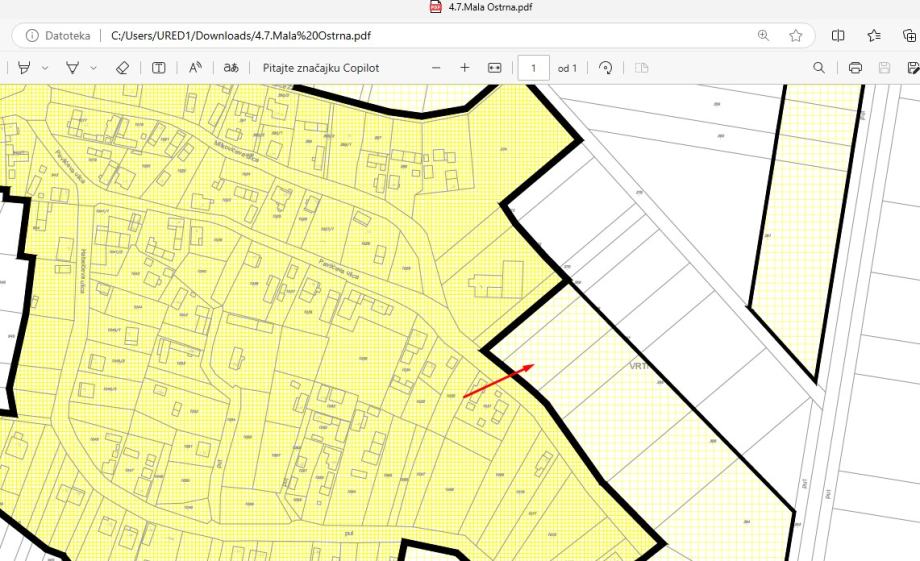Open the Translate tool icon
Viewport: 920px width, 561px height.
pos(231,68)
